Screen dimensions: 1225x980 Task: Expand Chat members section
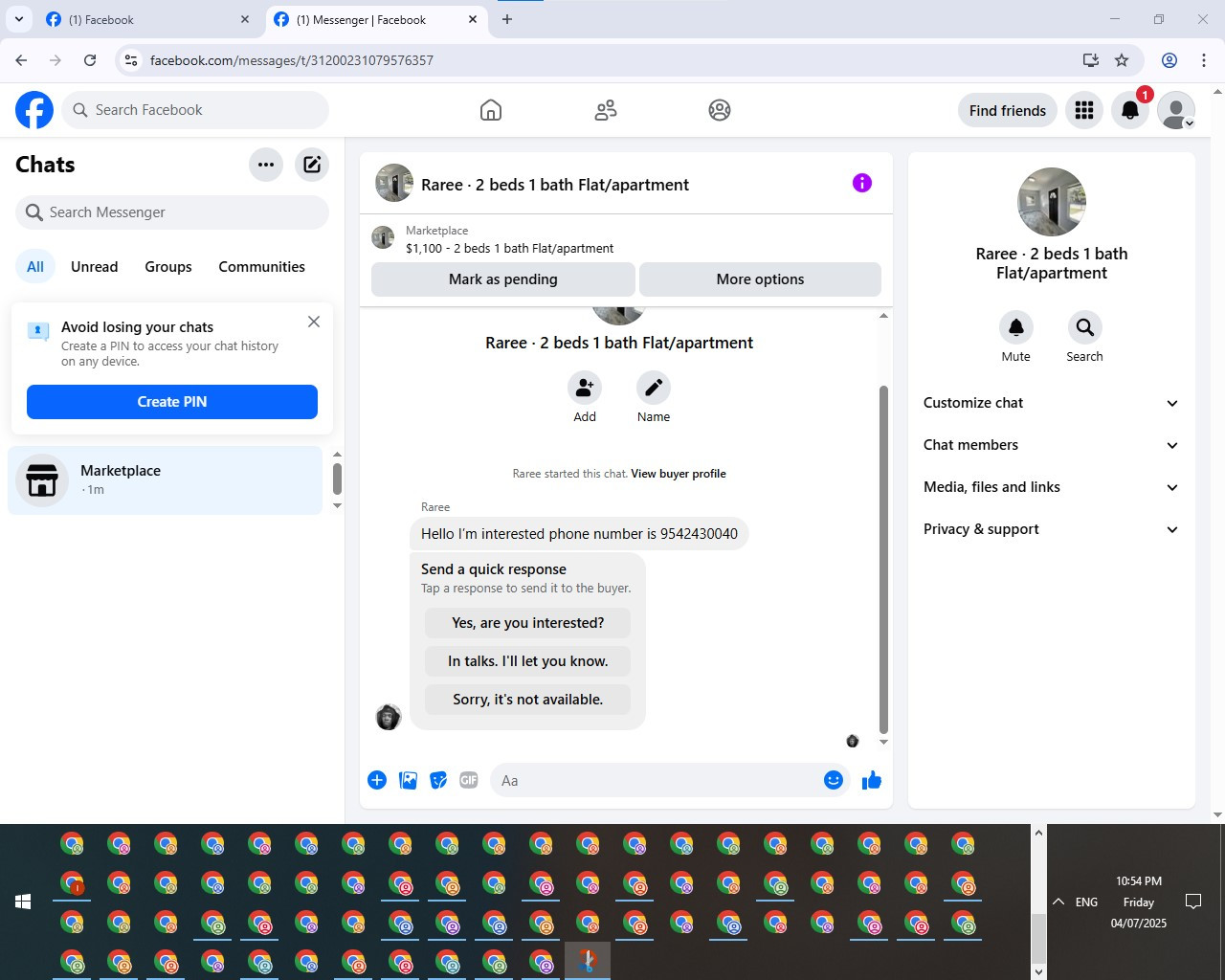pyautogui.click(x=1051, y=445)
